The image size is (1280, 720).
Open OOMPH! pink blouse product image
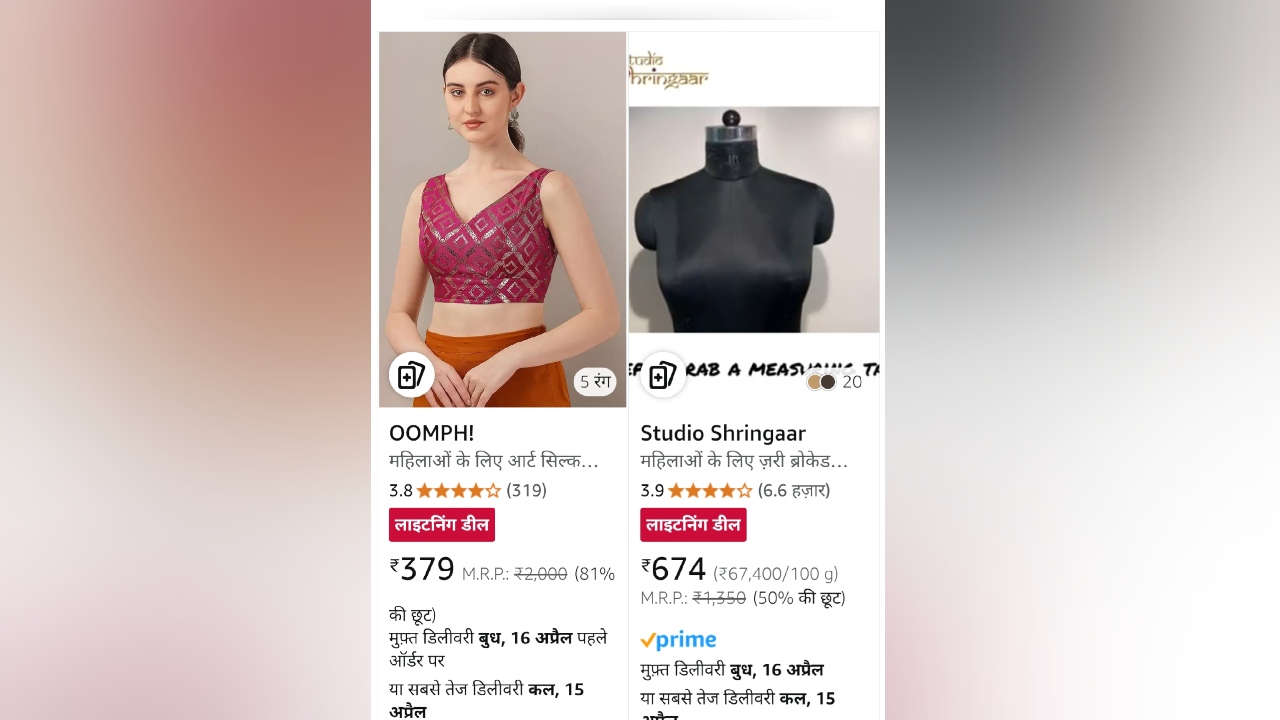click(x=503, y=219)
